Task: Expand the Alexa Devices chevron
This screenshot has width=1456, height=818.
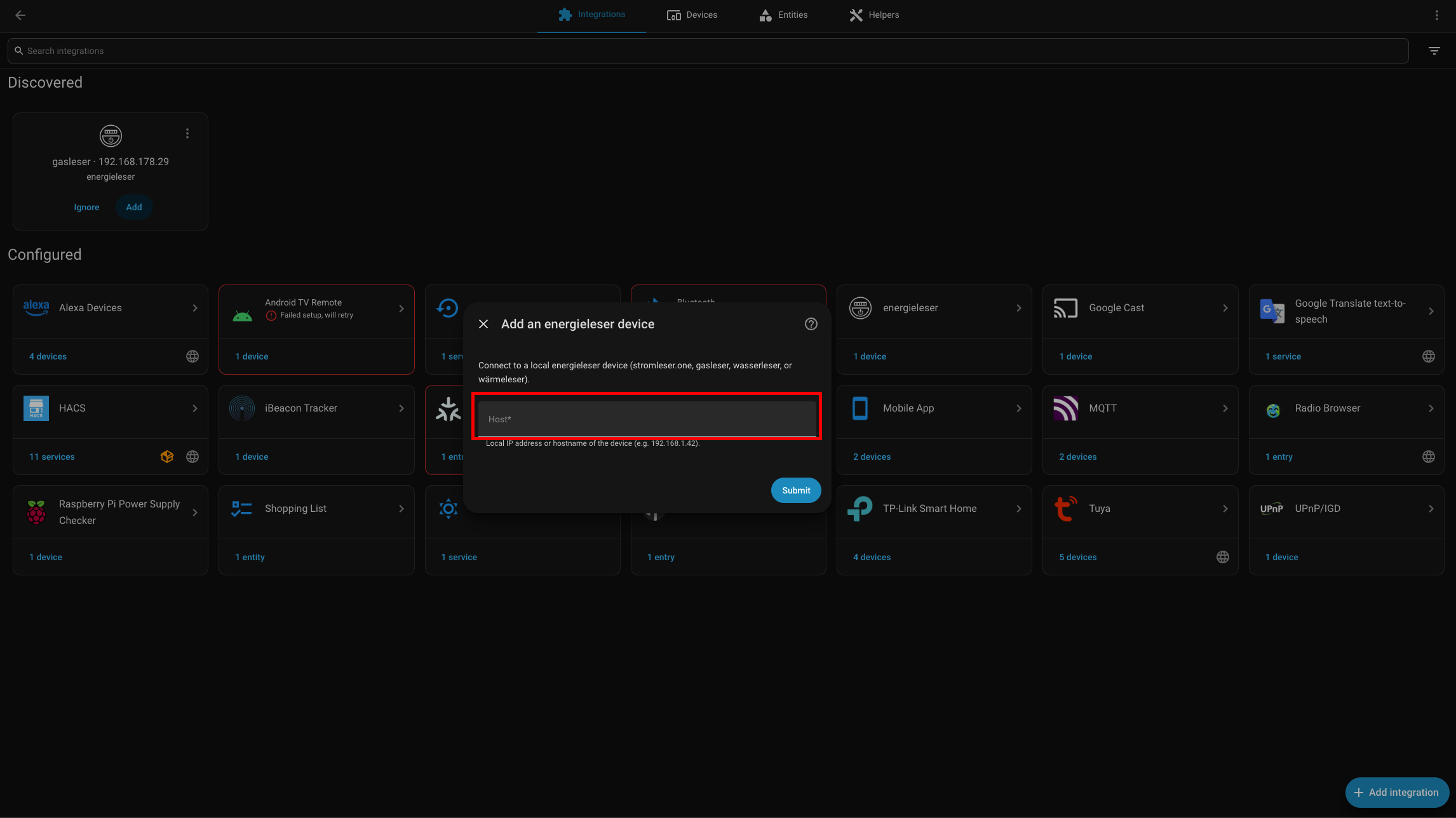Action: coord(195,308)
